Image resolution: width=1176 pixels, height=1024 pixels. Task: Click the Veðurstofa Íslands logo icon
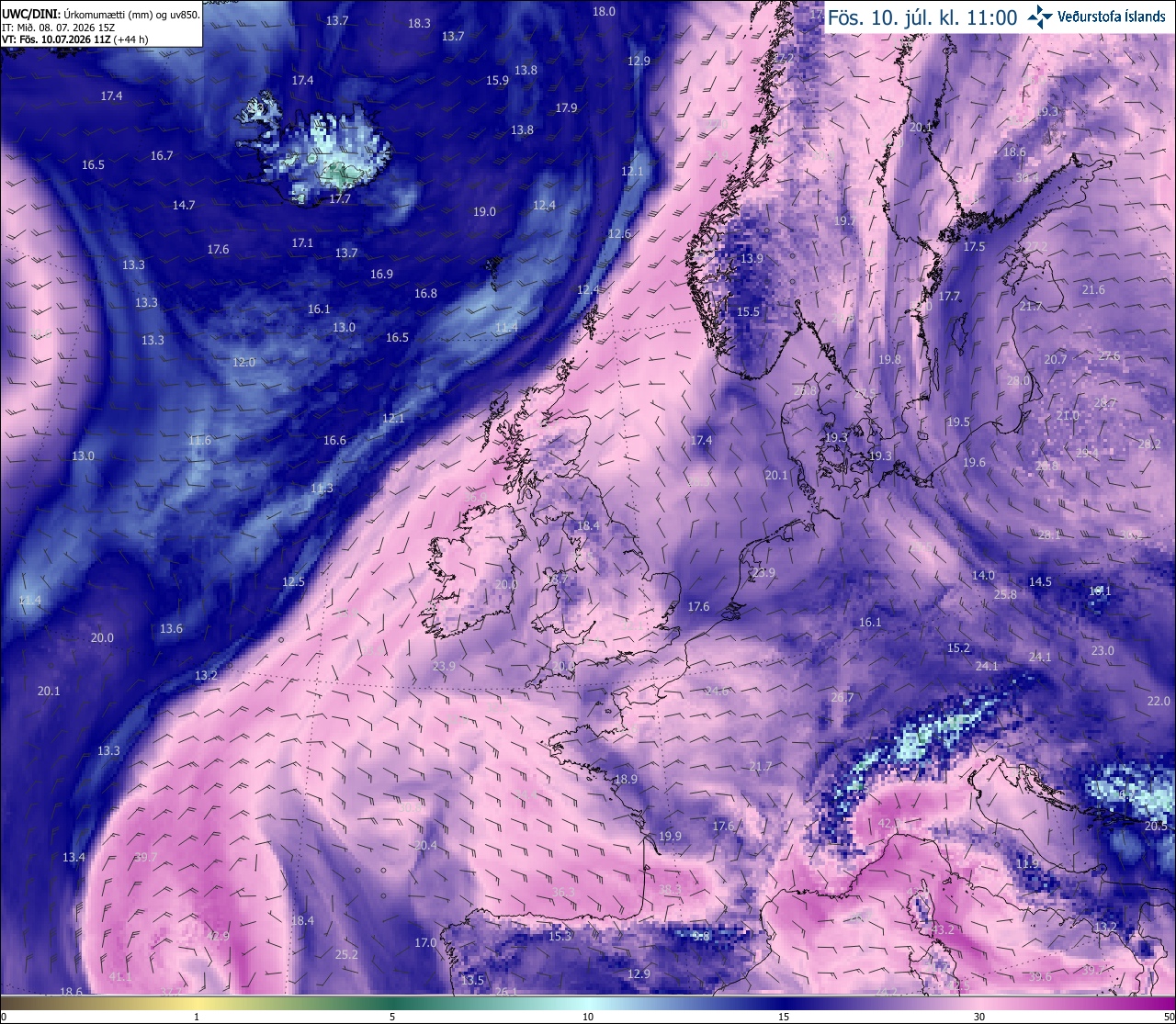click(x=1039, y=16)
